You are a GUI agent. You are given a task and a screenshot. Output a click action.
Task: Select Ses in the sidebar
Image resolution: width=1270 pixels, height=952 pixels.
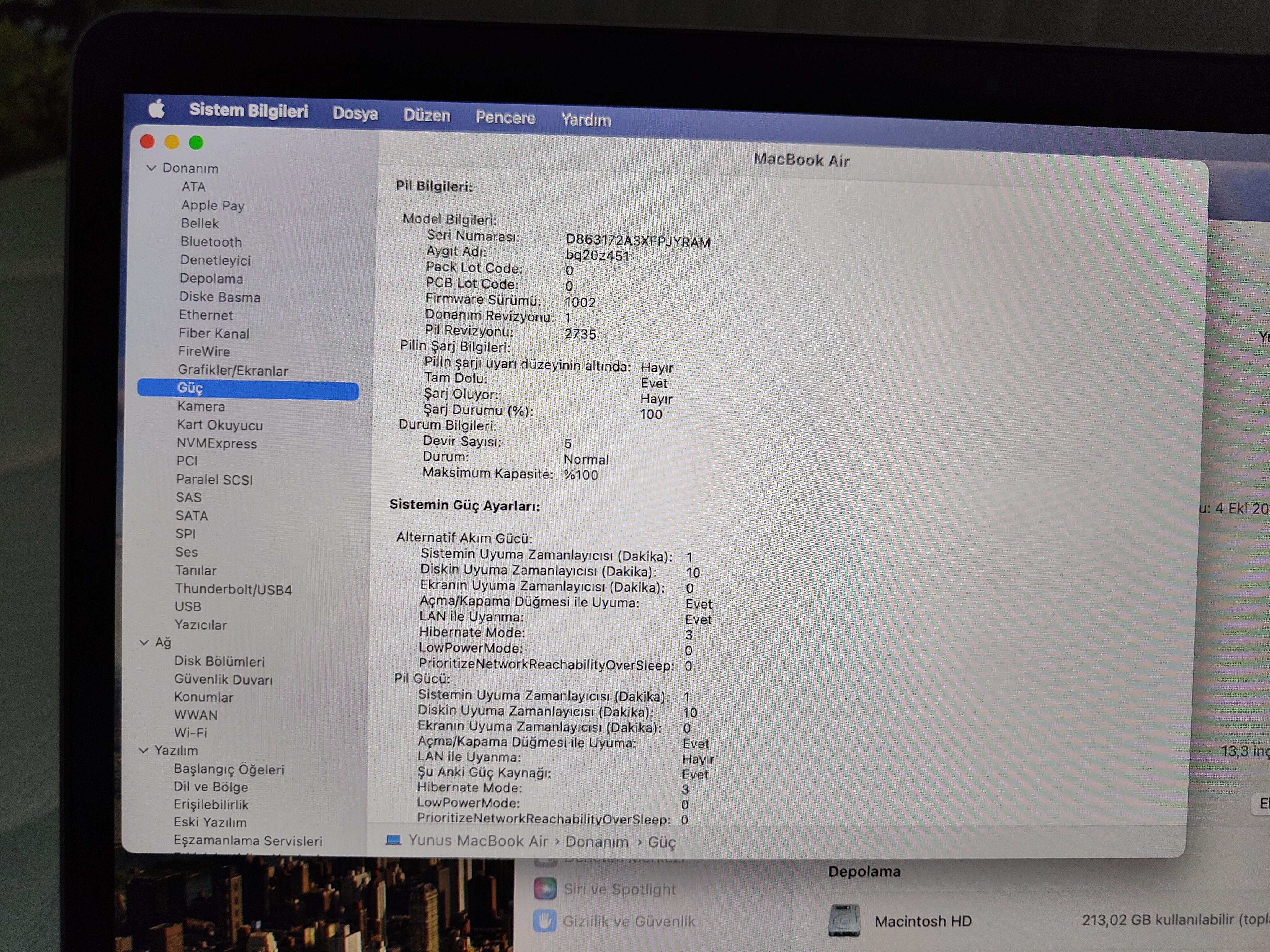point(187,552)
